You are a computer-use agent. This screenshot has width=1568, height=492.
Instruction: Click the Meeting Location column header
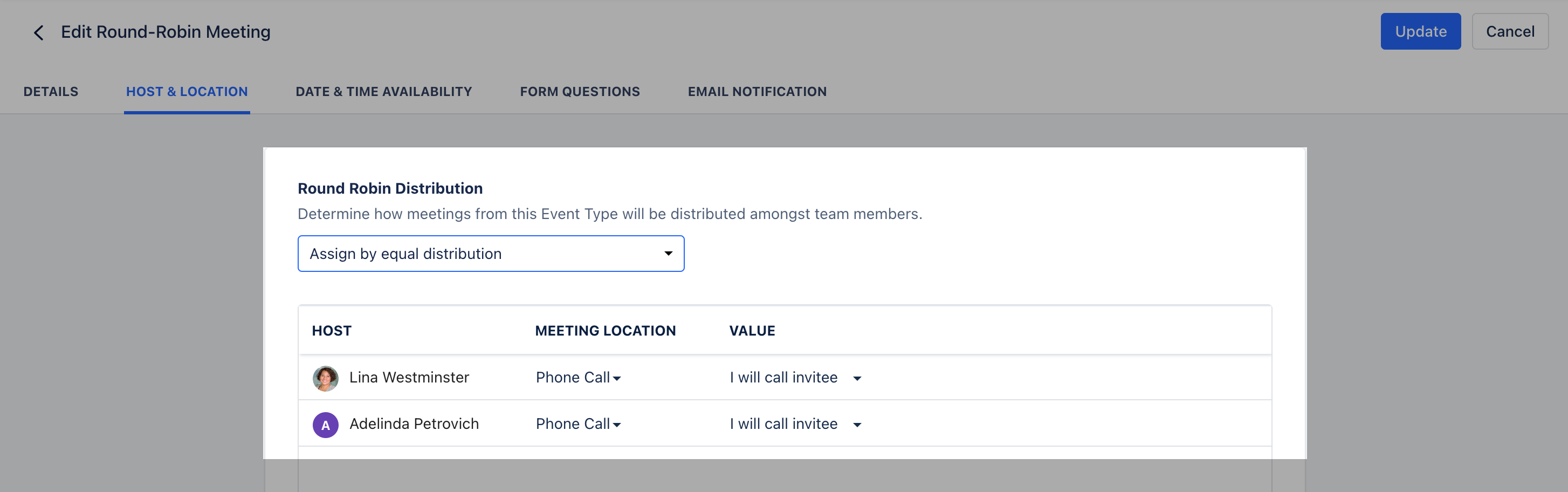click(x=605, y=331)
